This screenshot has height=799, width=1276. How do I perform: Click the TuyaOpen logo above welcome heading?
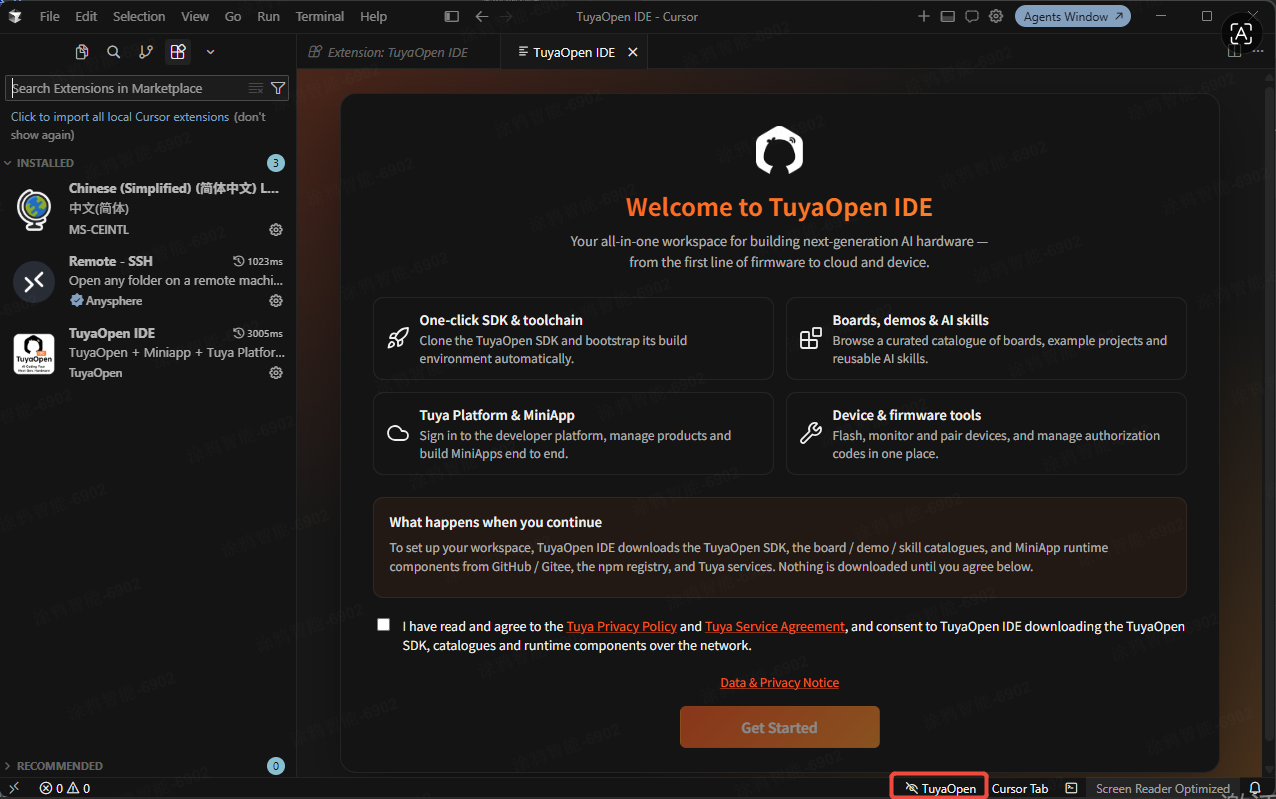pyautogui.click(x=779, y=150)
